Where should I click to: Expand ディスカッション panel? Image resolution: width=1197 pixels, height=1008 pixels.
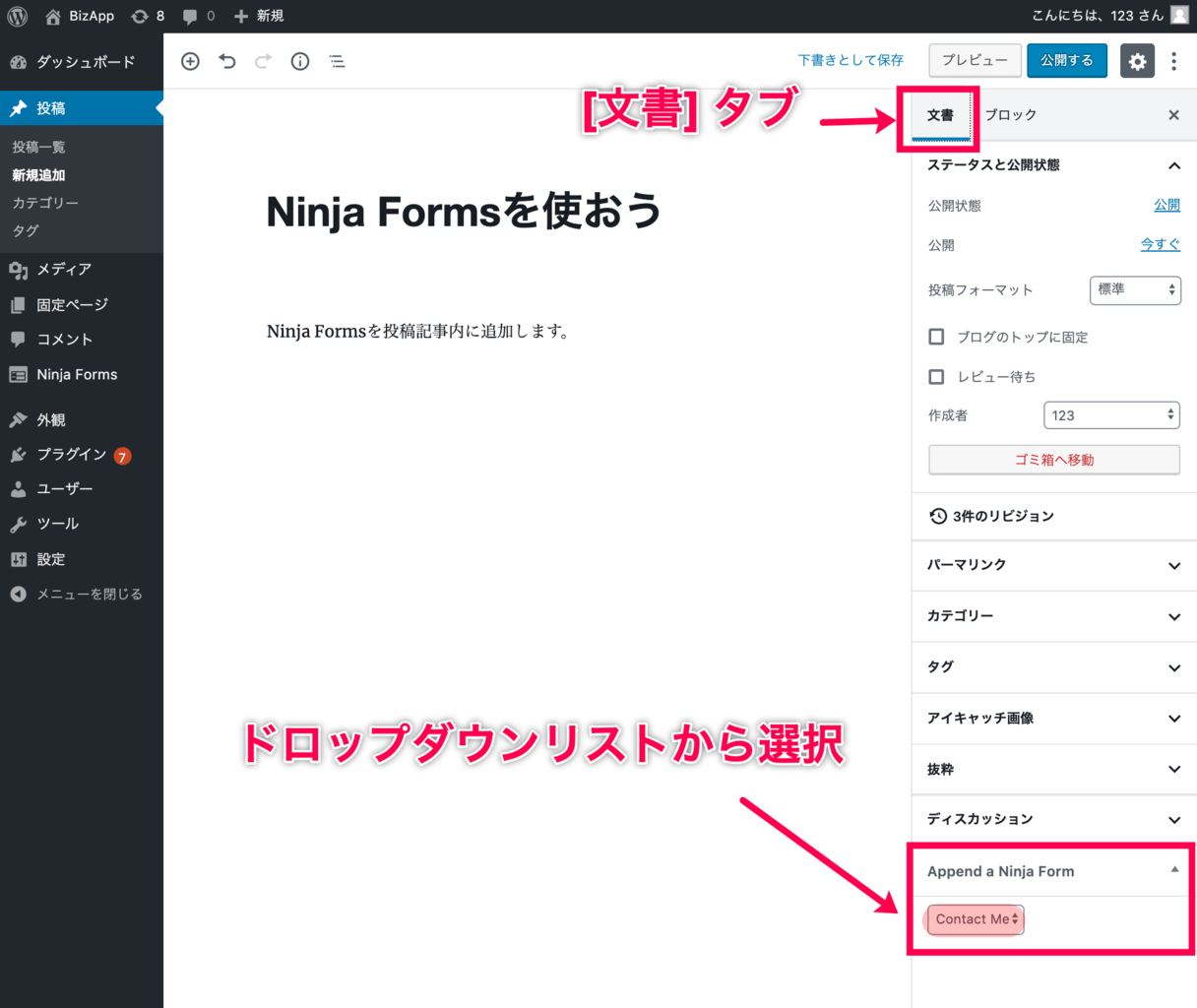point(1054,819)
